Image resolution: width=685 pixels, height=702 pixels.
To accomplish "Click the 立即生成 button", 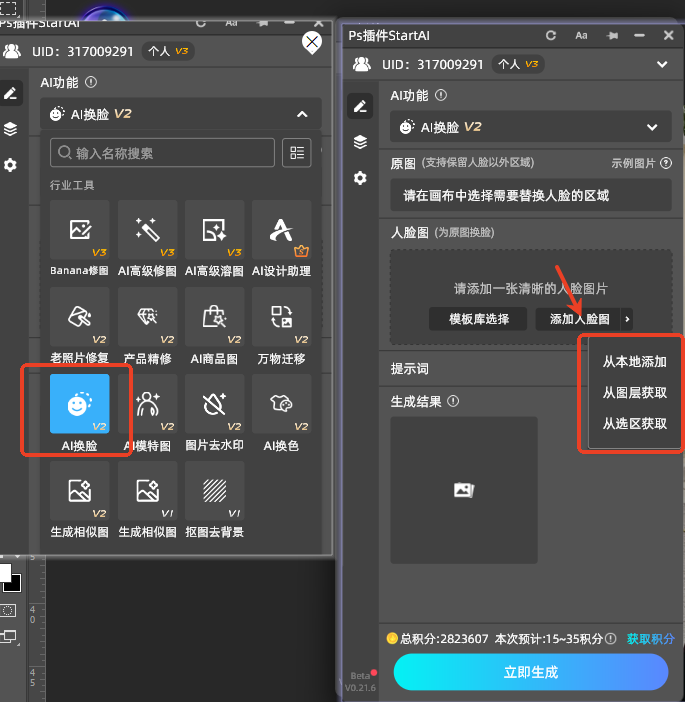I will 531,672.
